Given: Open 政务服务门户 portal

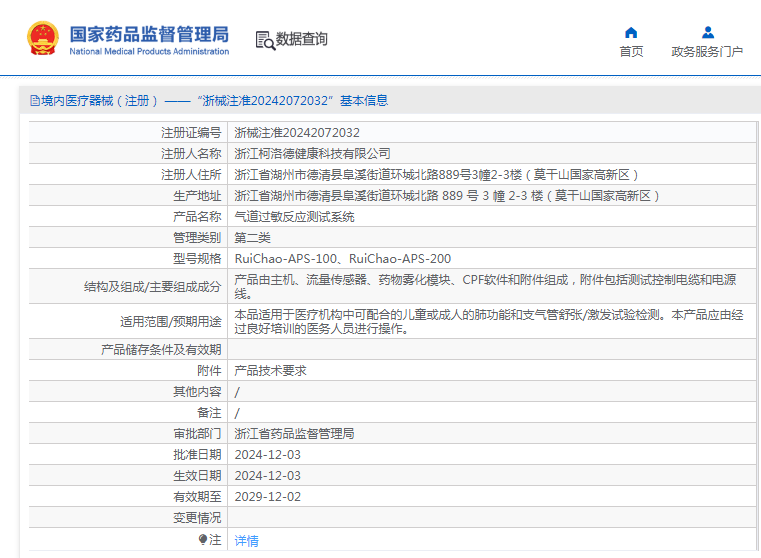Looking at the screenshot, I should [x=707, y=51].
